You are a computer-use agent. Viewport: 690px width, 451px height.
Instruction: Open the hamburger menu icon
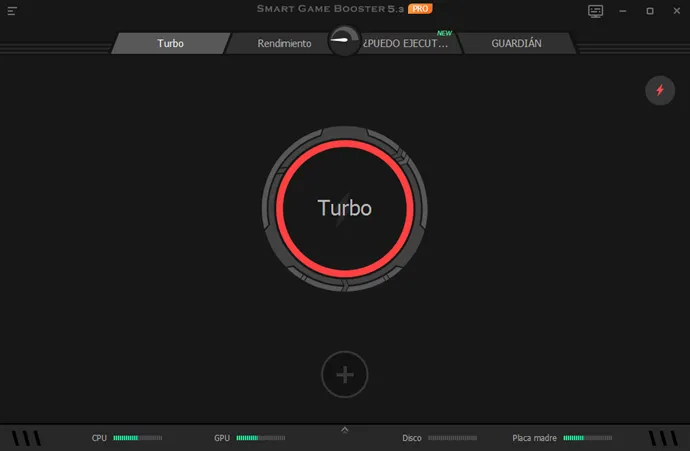pos(12,11)
